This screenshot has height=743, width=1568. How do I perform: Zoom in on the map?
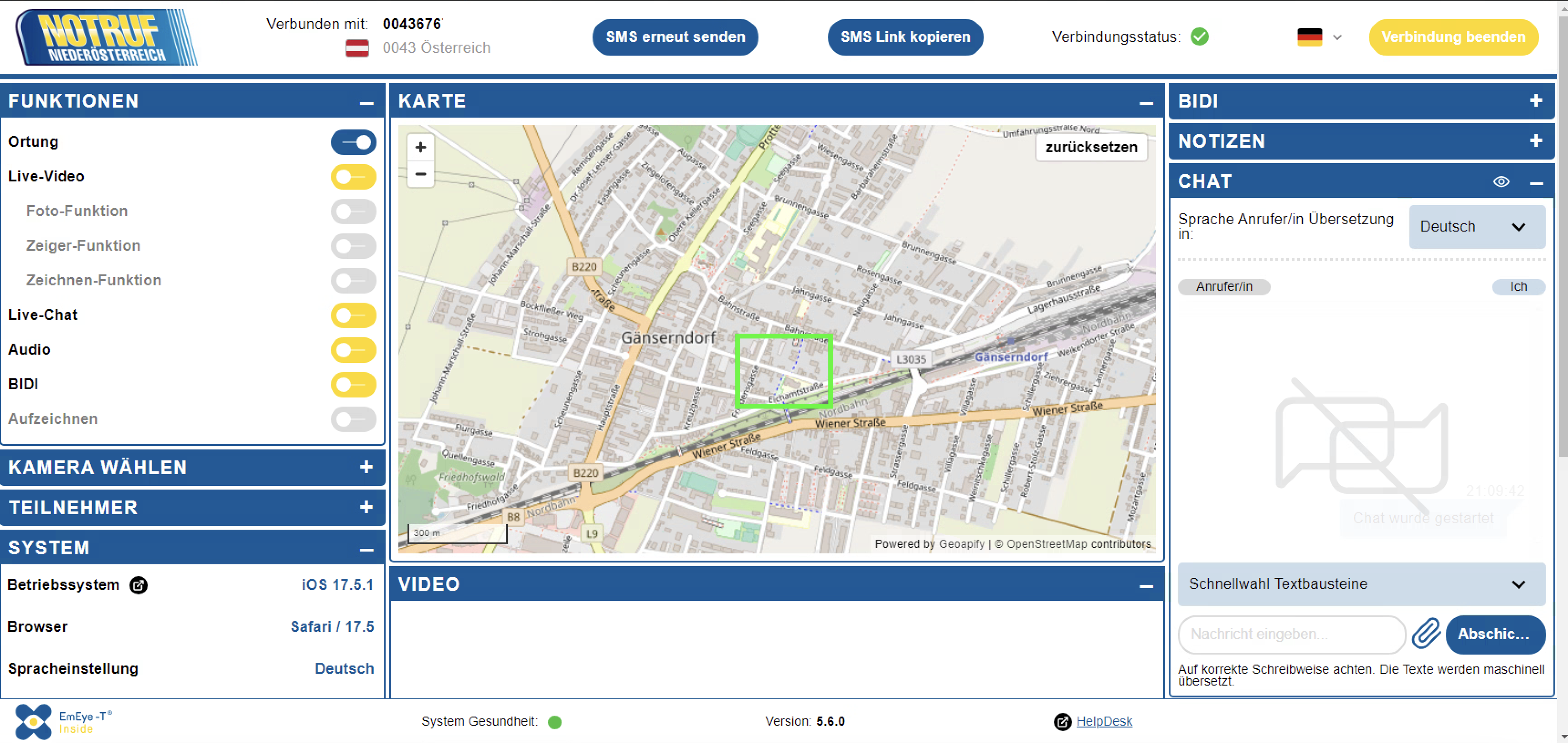[x=420, y=147]
